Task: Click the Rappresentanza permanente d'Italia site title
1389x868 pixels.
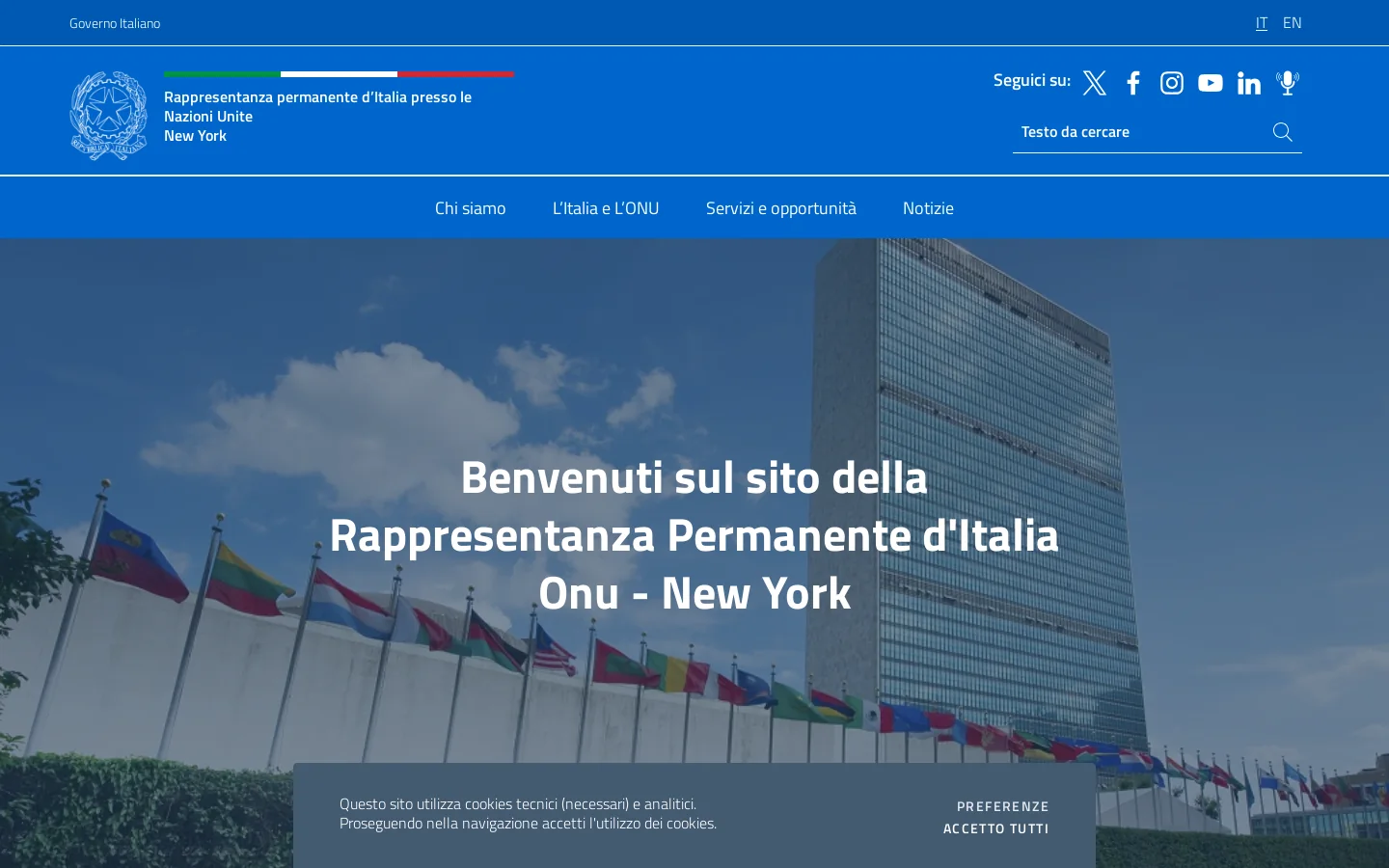Action: [x=317, y=116]
